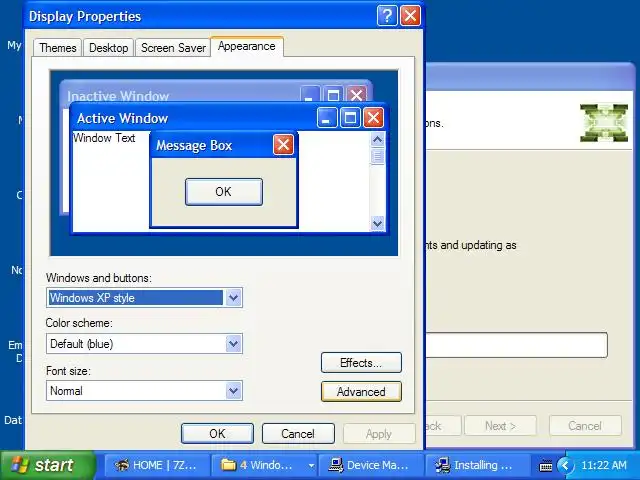
Task: Click the installer window text field
Action: tap(517, 345)
